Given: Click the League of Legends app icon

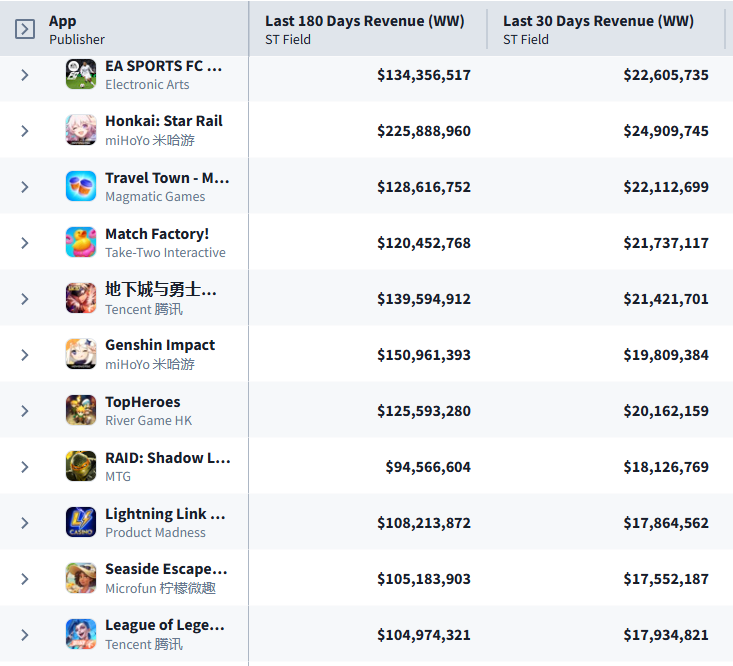Looking at the screenshot, I should (x=81, y=635).
